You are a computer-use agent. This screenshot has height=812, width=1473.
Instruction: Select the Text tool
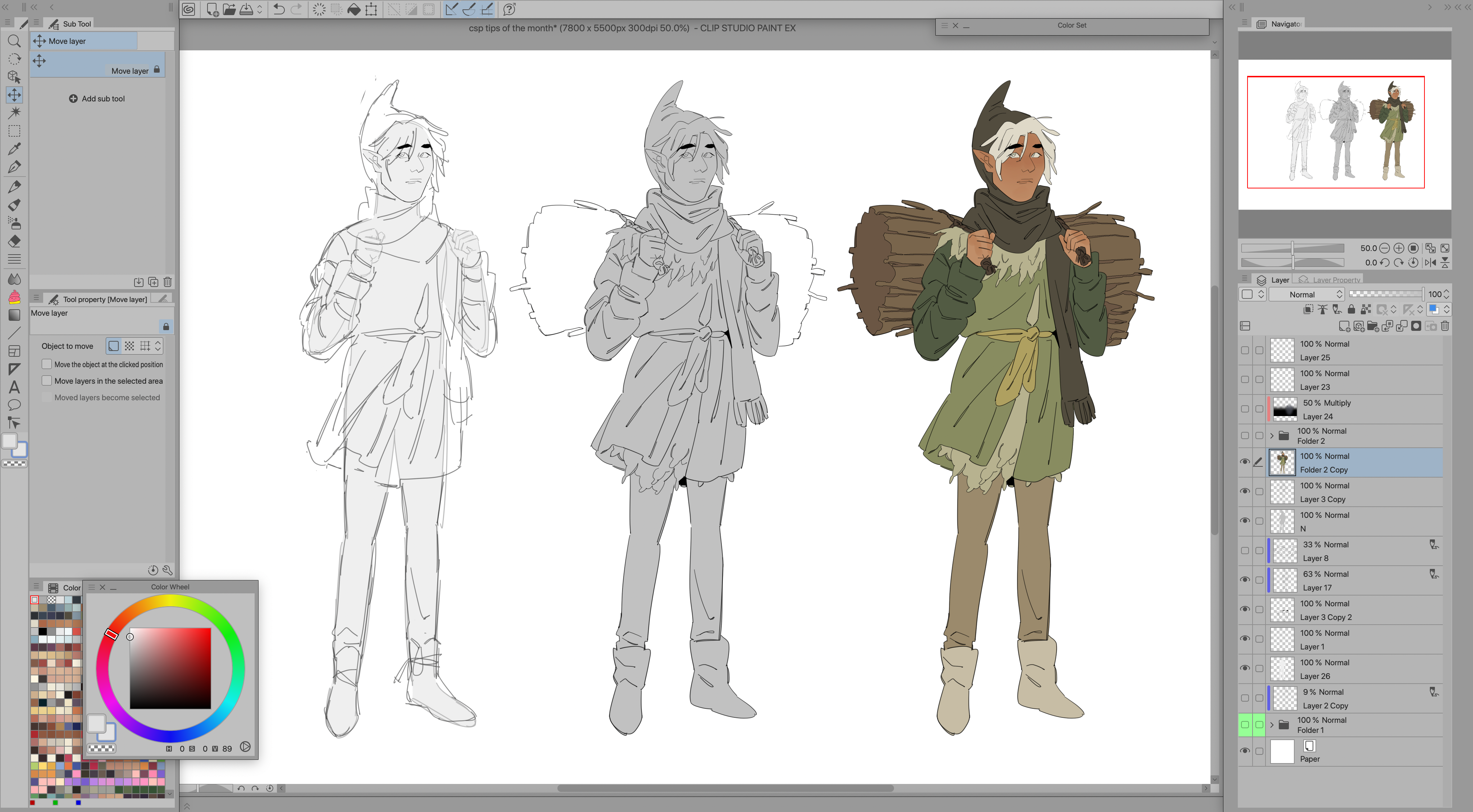[x=14, y=387]
